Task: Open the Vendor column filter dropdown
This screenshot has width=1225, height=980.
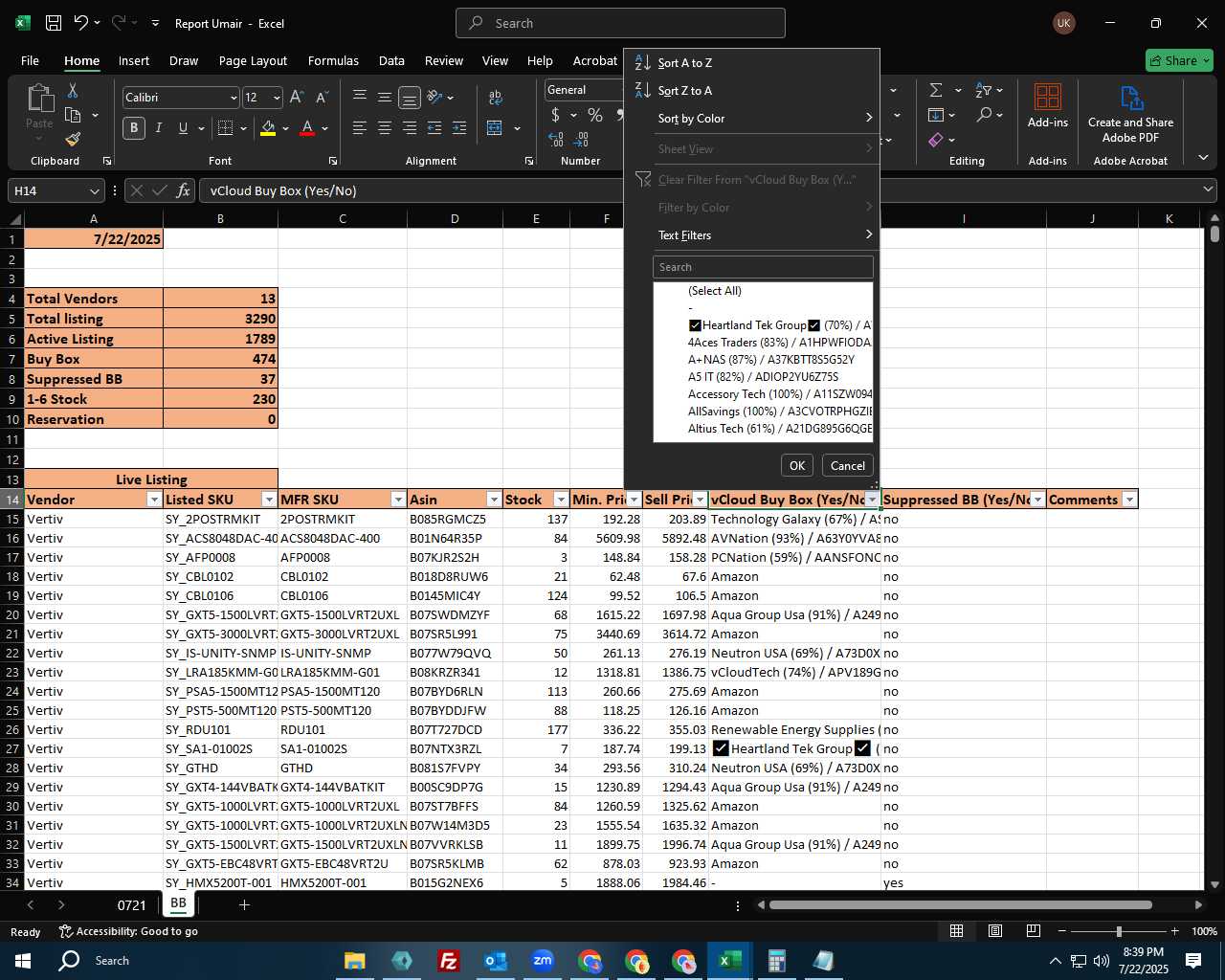Action: pyautogui.click(x=154, y=500)
